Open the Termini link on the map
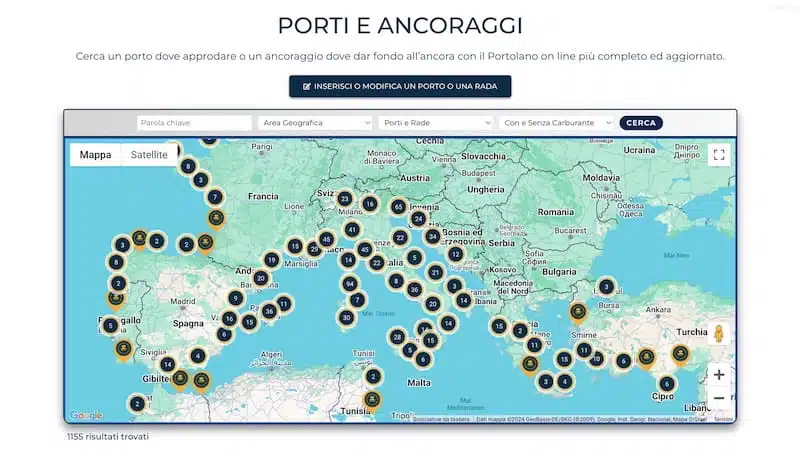This screenshot has height=457, width=800. click(x=723, y=419)
